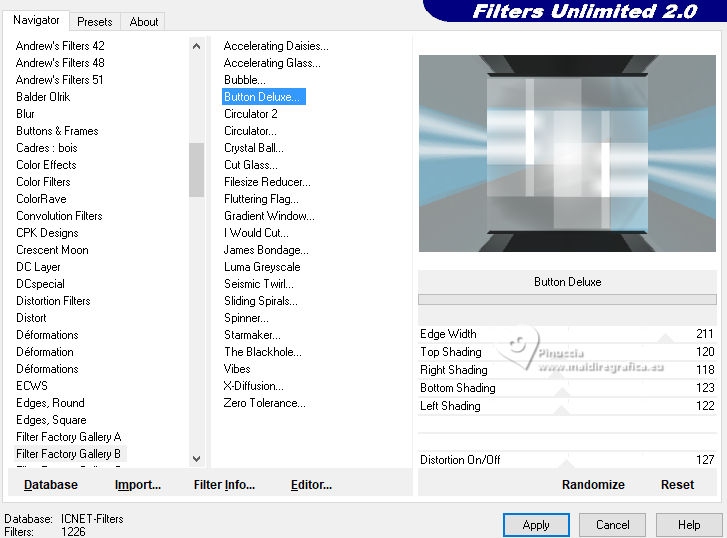Switch to the Navigator tab

pos(36,20)
